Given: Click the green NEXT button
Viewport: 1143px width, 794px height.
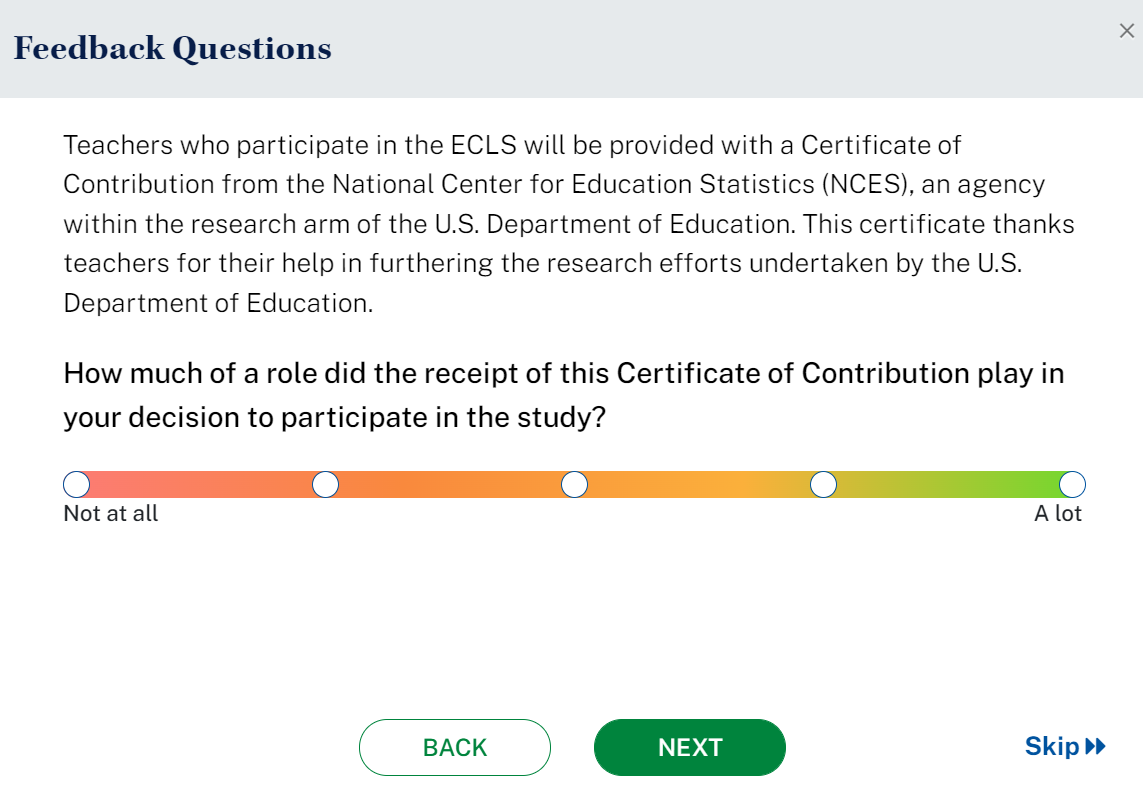Looking at the screenshot, I should coord(689,748).
